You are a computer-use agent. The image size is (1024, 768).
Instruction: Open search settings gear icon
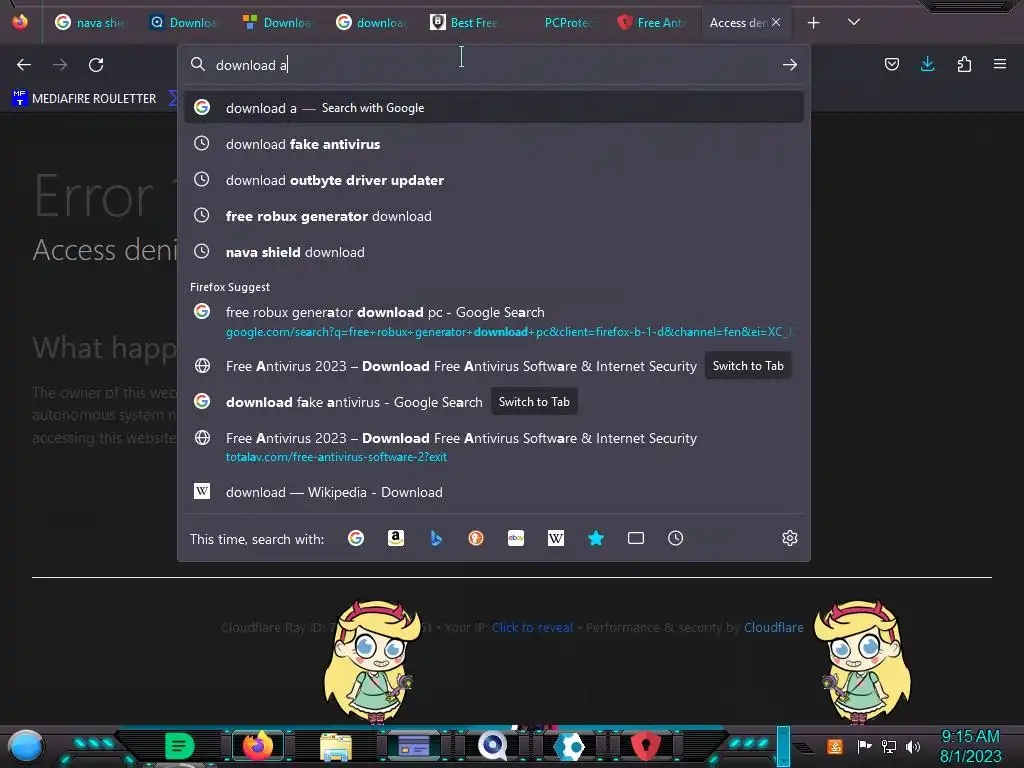pyautogui.click(x=790, y=538)
